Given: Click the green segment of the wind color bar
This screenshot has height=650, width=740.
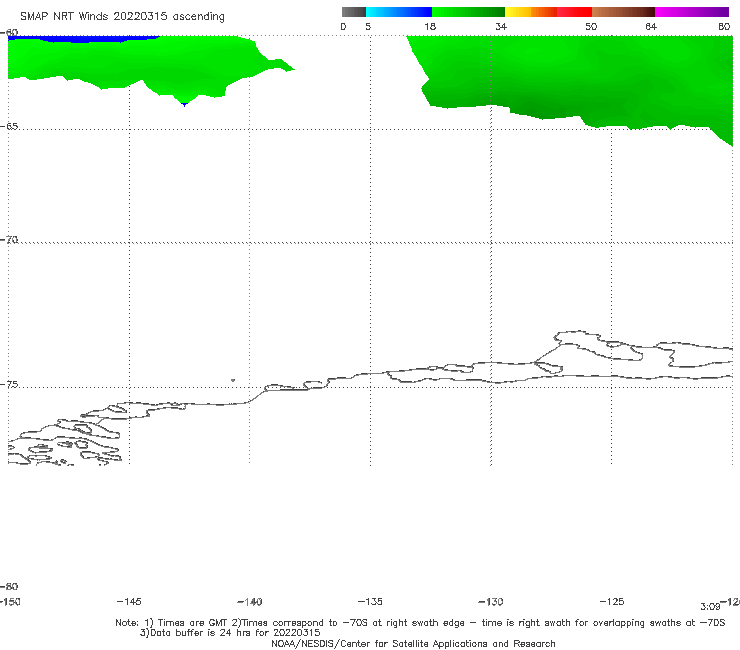Looking at the screenshot, I should coord(468,12).
